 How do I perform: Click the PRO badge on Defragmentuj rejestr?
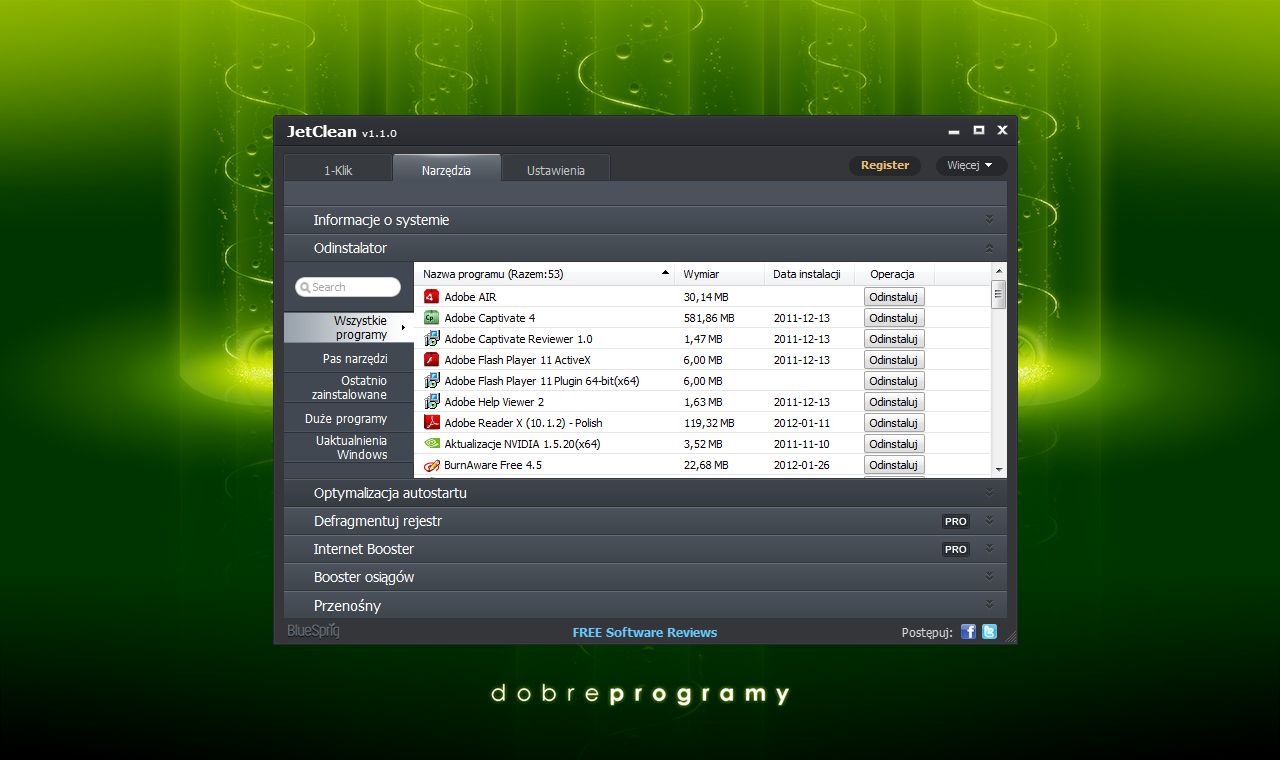[x=956, y=521]
